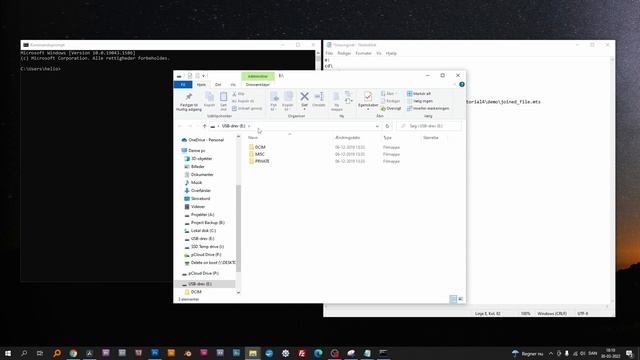The height and width of the screenshot is (360, 640).
Task: Expand breadcrumb chevron after USB-drev (E:)
Action: [x=249, y=126]
